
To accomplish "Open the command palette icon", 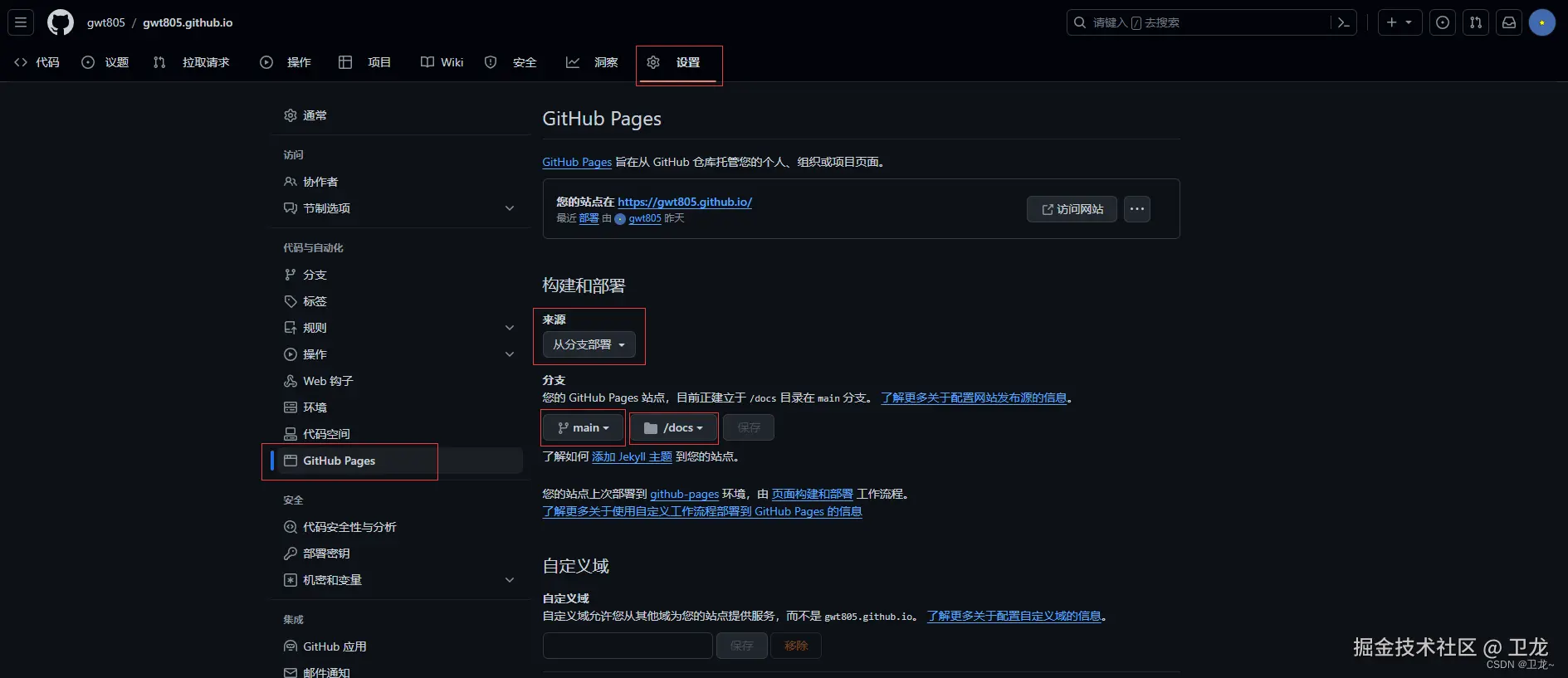I will (x=1343, y=22).
